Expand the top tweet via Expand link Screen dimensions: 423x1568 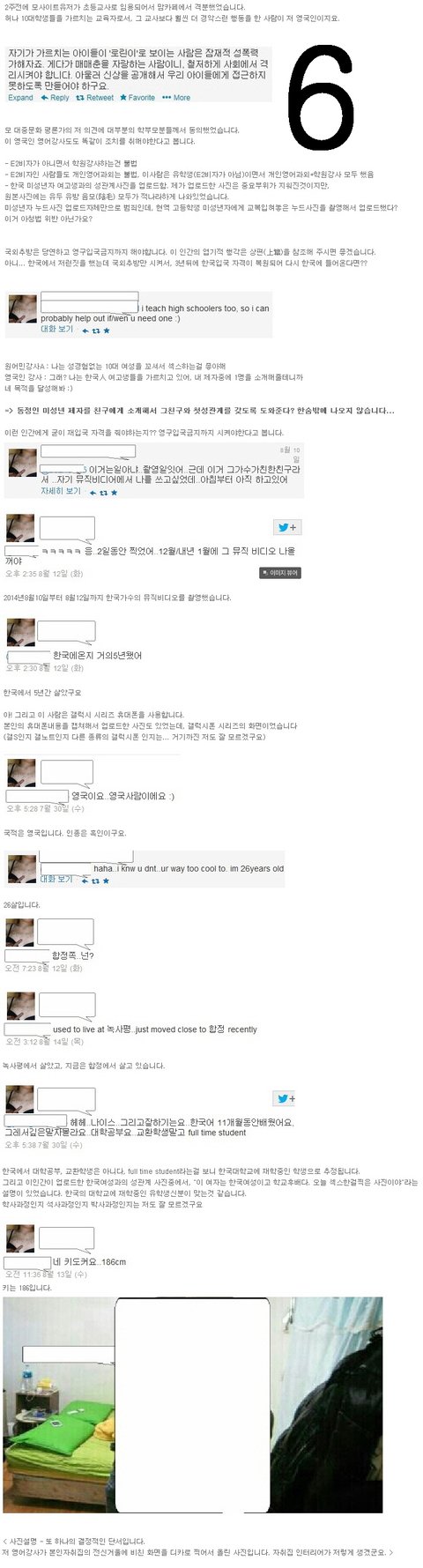click(x=20, y=98)
